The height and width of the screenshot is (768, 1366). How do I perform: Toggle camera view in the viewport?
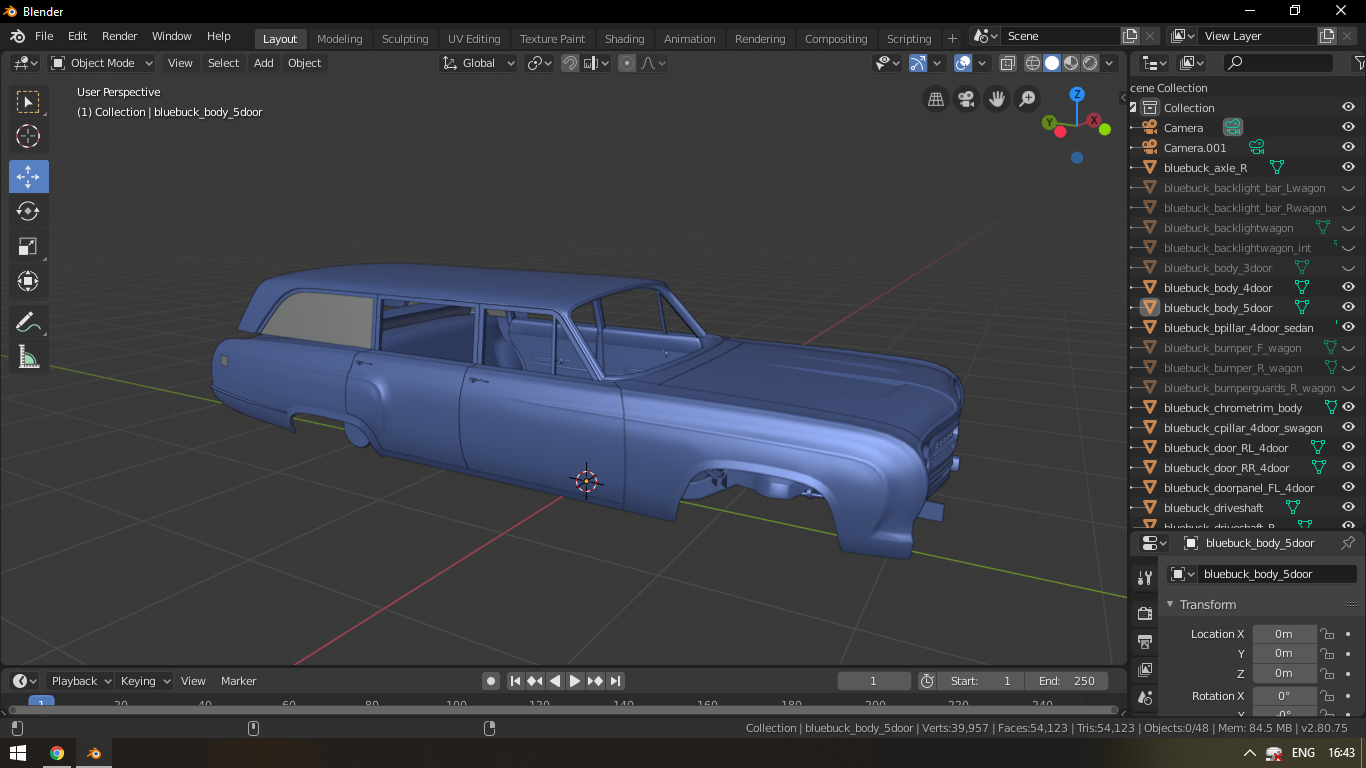[x=966, y=99]
